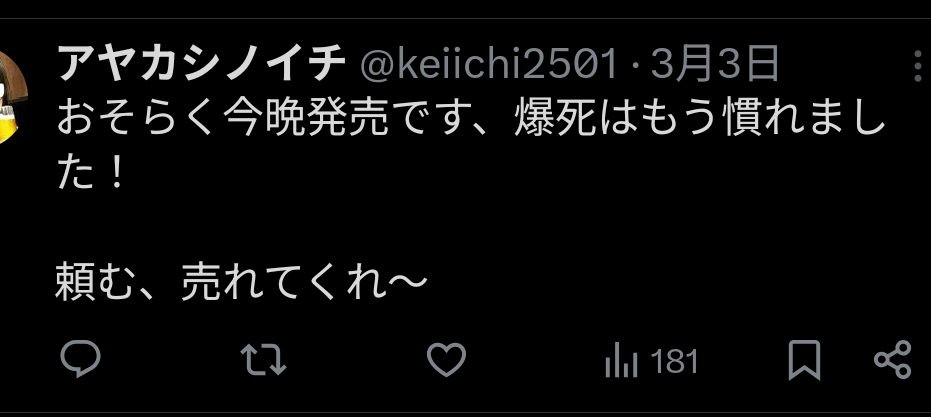The height and width of the screenshot is (417, 931).
Task: Click the display name アヤカシノイチ
Action: coord(201,64)
